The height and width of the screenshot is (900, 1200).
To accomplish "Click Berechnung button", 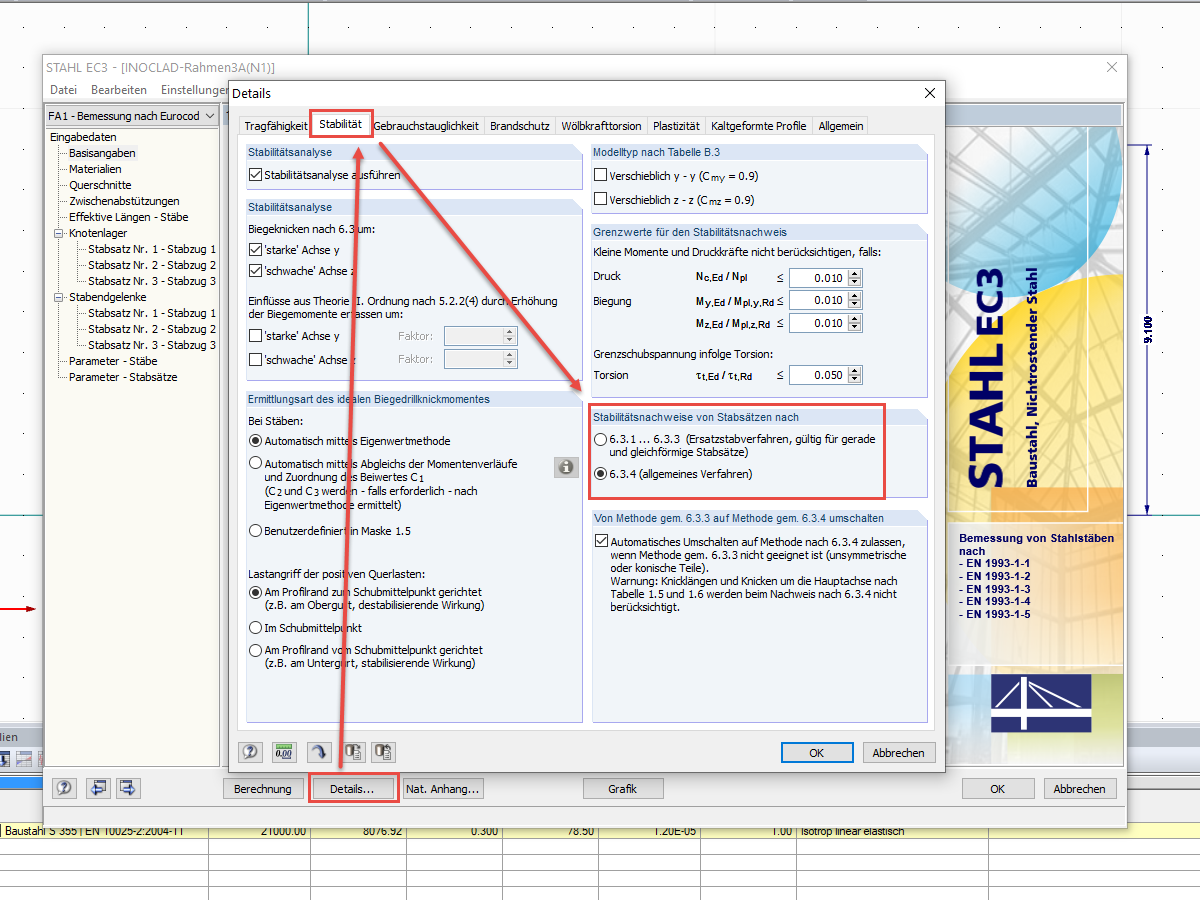I will (x=262, y=788).
